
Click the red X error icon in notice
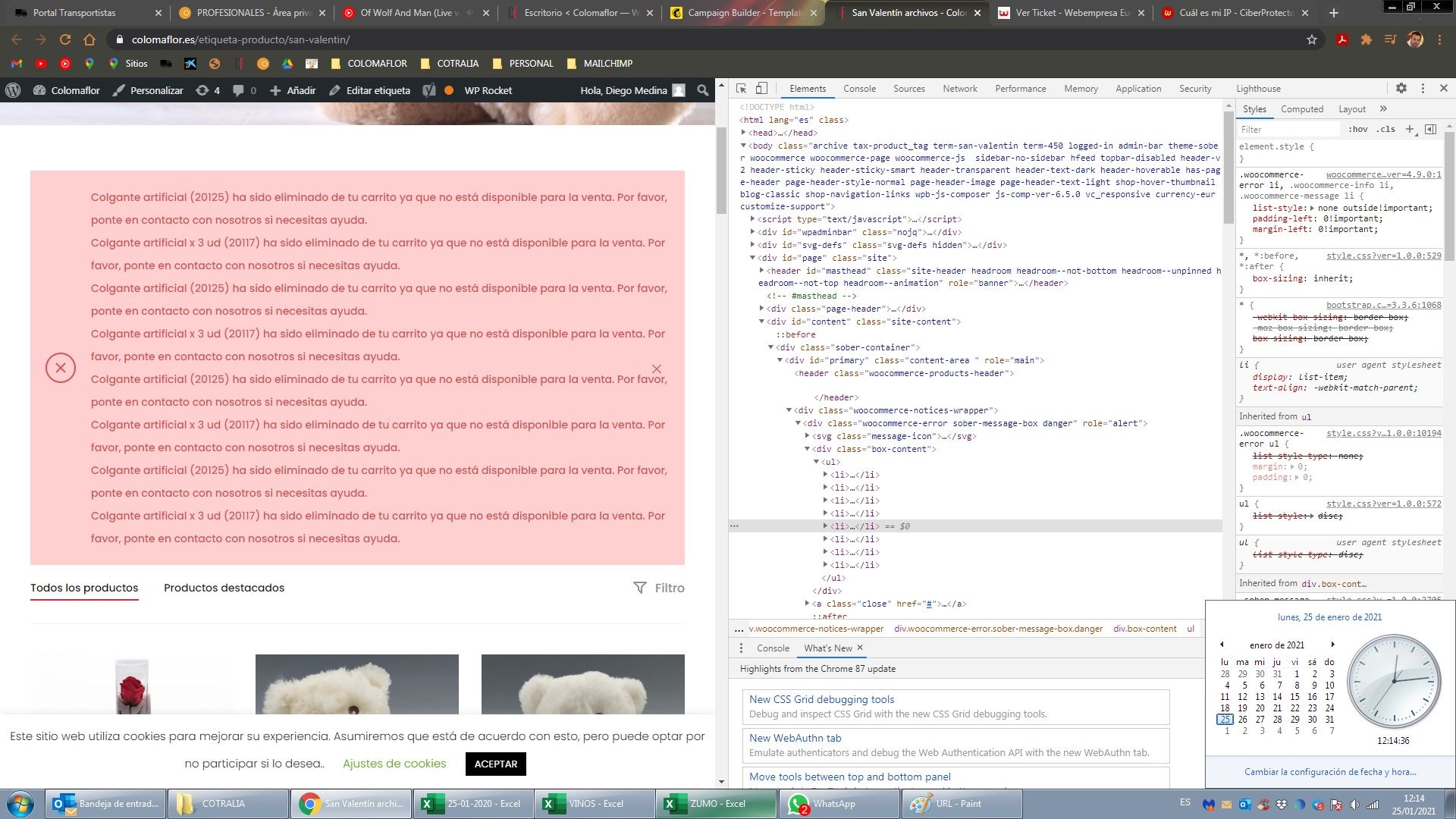[61, 368]
